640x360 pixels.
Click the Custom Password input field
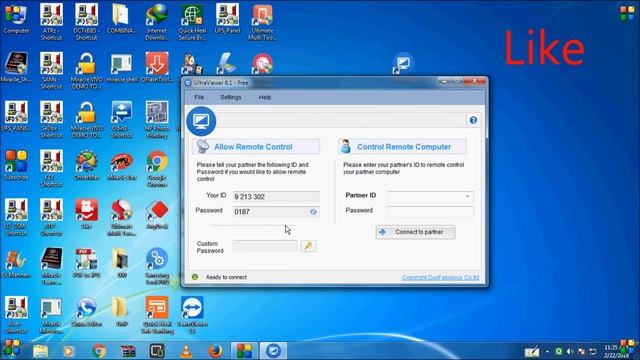click(x=265, y=246)
